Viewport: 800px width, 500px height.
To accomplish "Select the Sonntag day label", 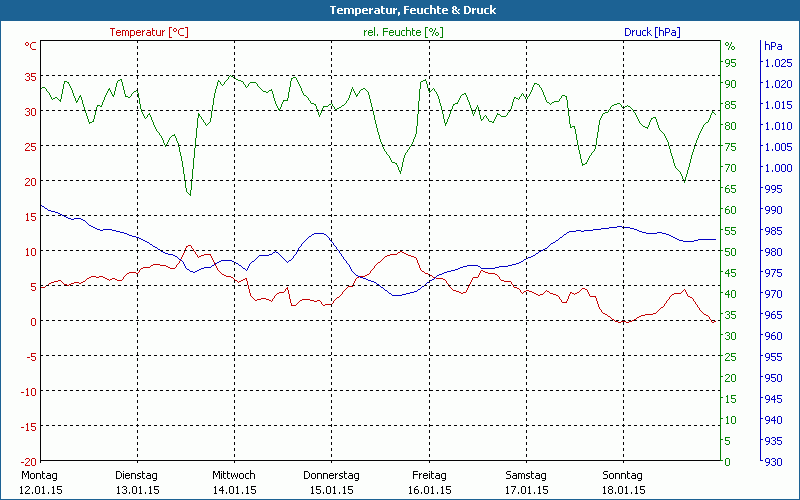I will coord(623,475).
